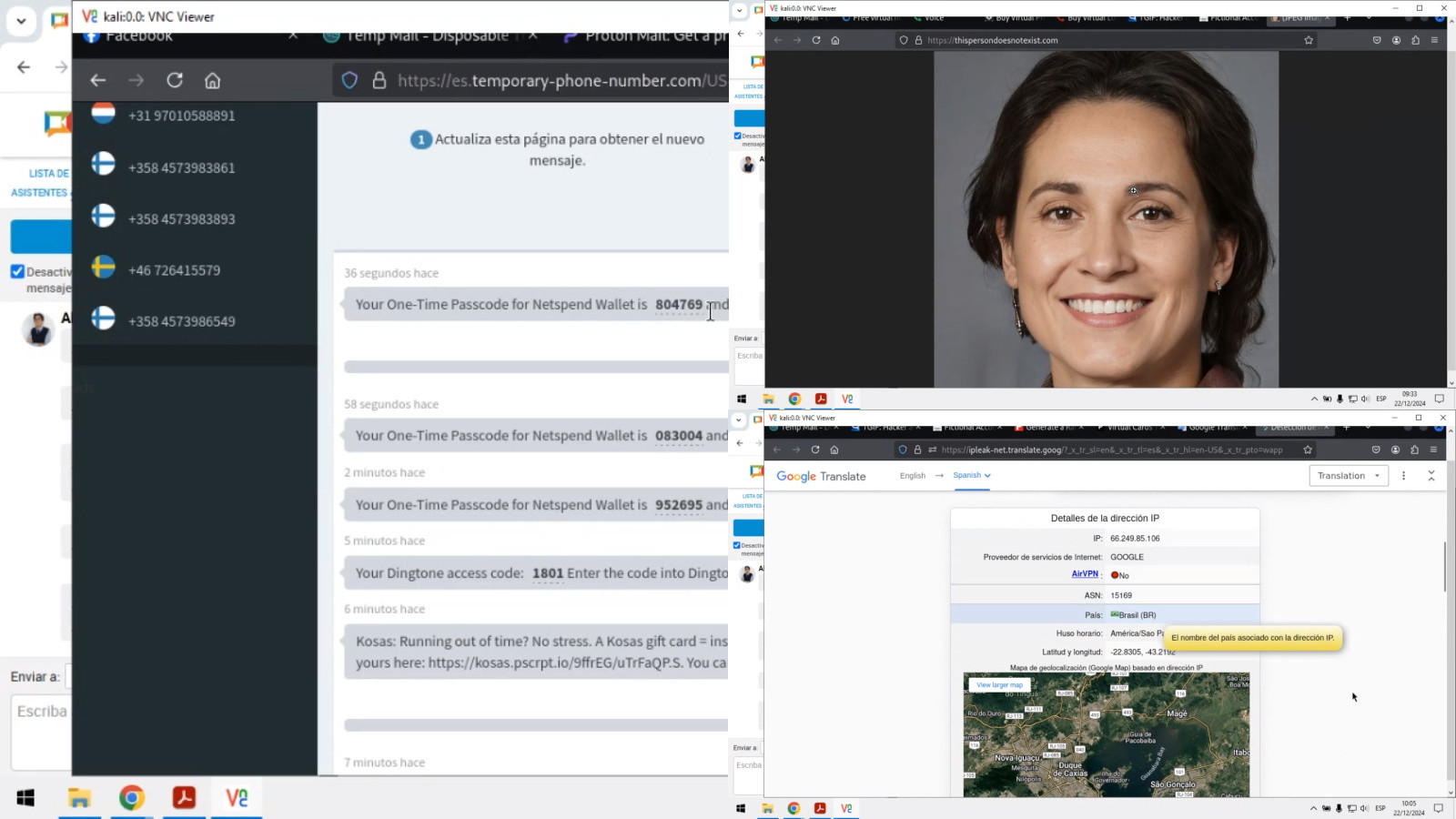This screenshot has height=819, width=1456.
Task: Open Adobe Acrobat from left taskbar
Action: pyautogui.click(x=184, y=798)
